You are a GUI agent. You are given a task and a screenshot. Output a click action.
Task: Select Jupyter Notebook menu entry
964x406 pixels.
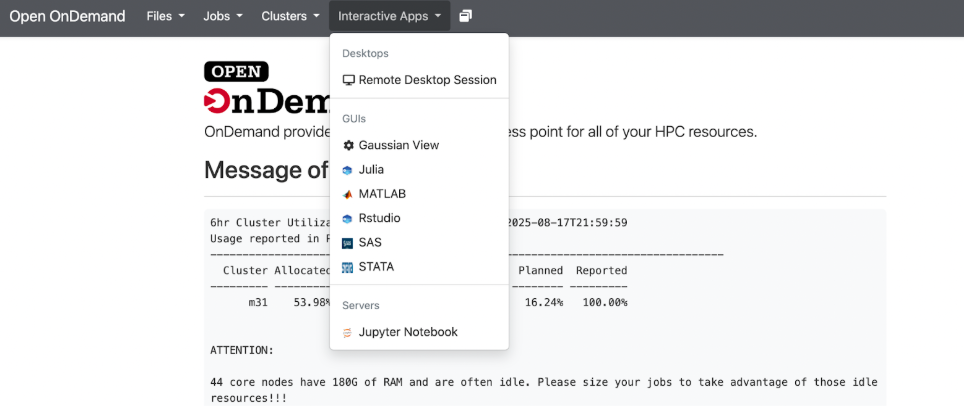[408, 332]
